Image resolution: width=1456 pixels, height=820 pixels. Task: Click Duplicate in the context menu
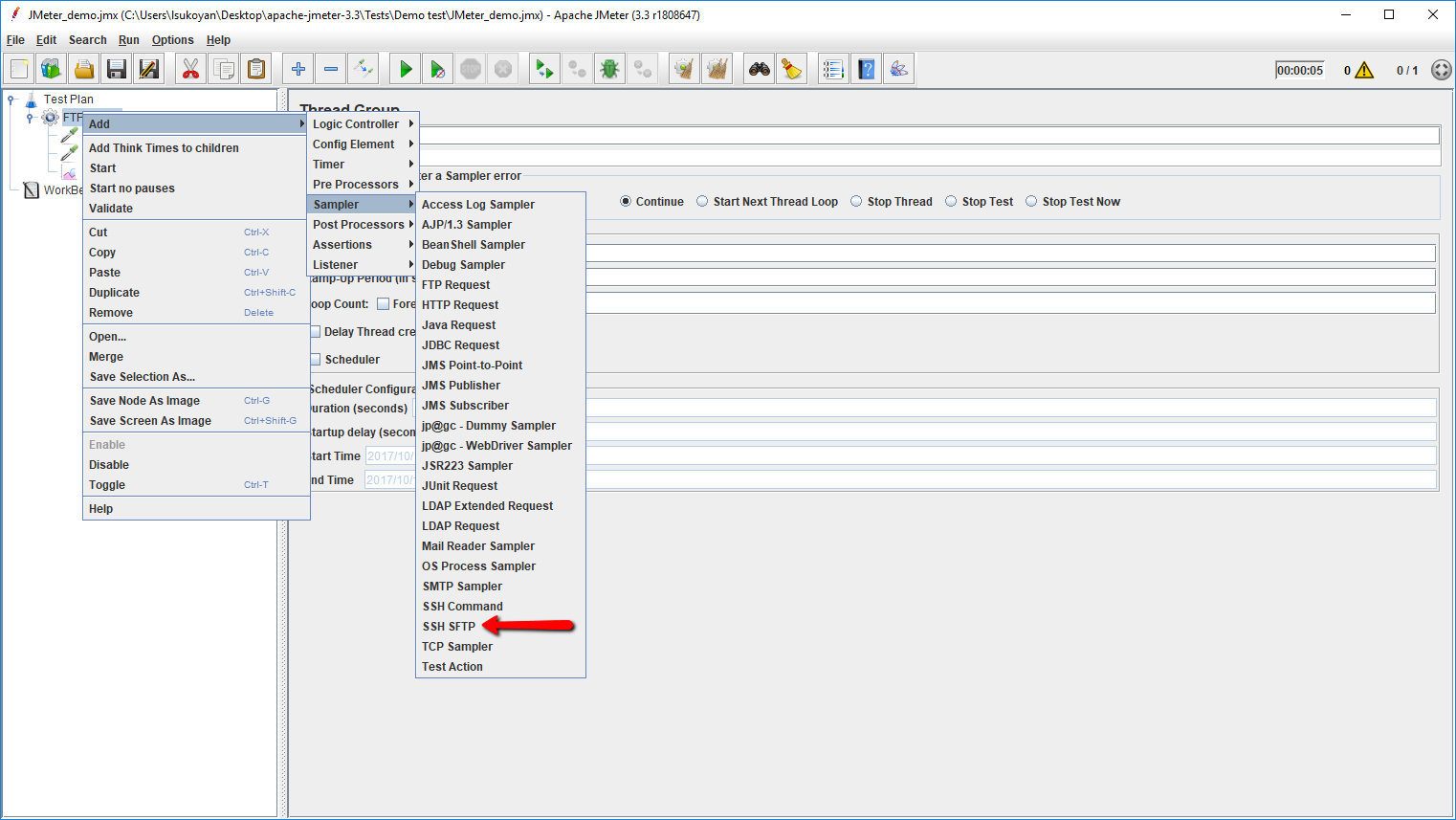coord(115,293)
